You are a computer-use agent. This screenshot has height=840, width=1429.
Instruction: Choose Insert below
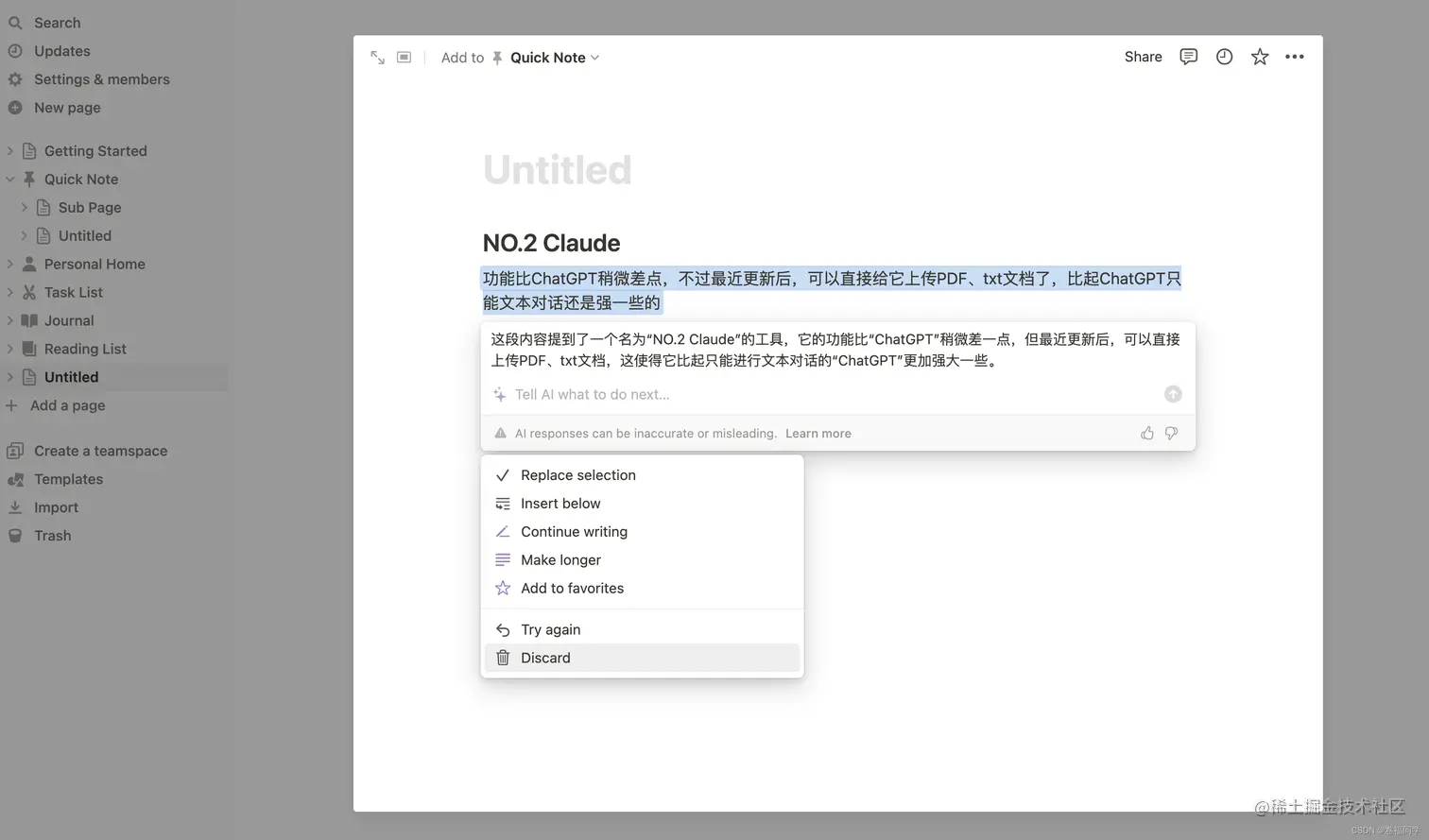(643, 504)
